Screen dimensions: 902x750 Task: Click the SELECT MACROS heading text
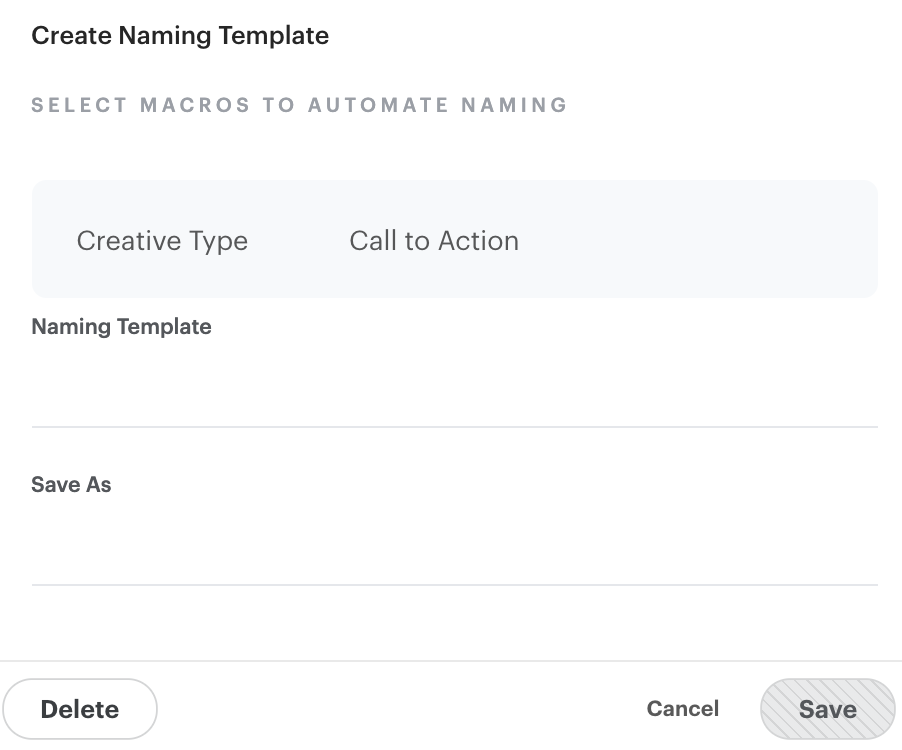click(299, 105)
